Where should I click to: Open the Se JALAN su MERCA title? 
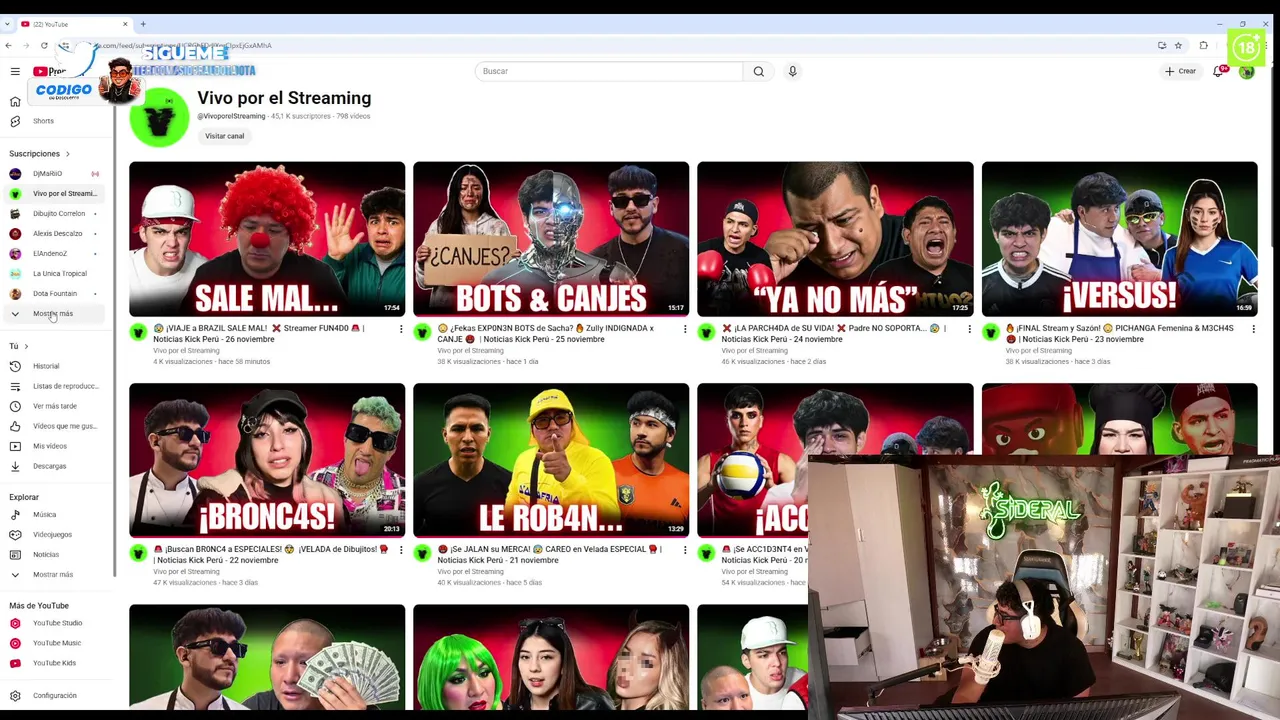point(549,555)
